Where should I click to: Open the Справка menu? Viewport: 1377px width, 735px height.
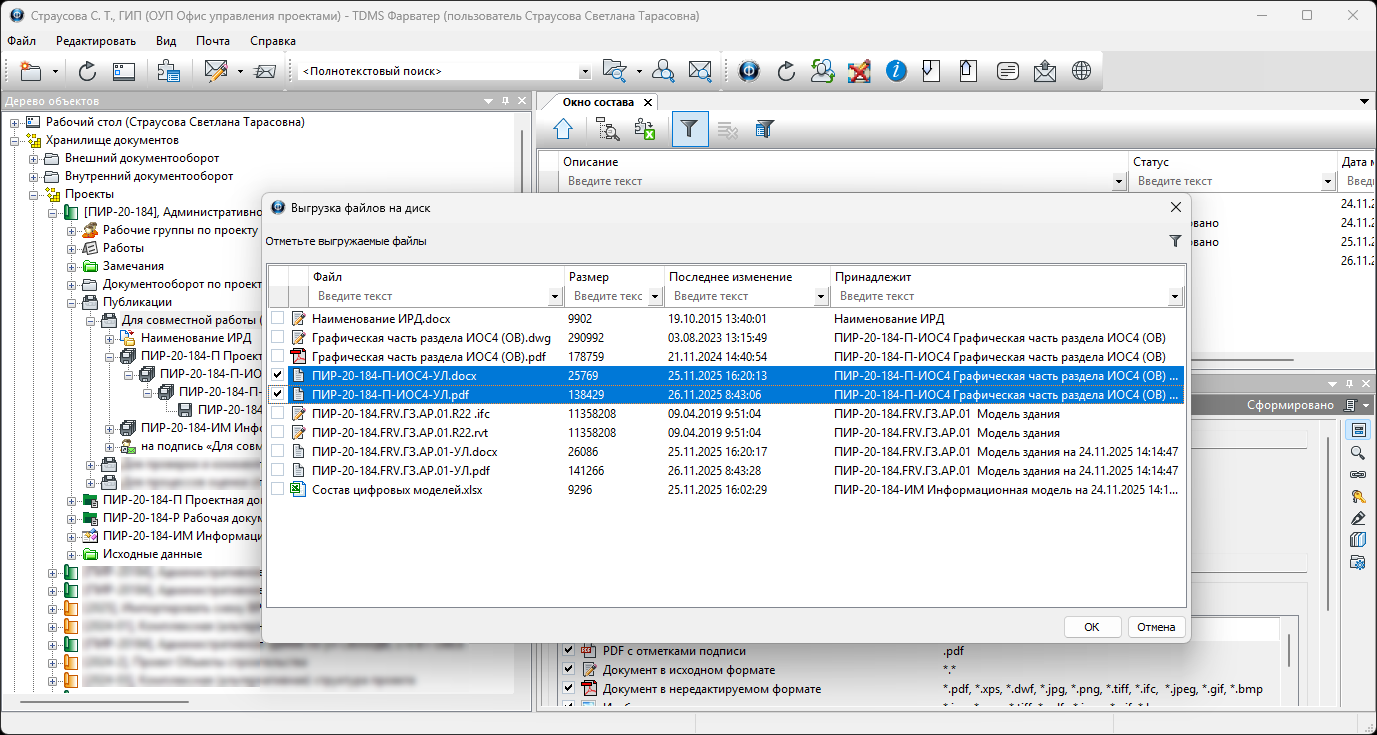click(x=272, y=41)
